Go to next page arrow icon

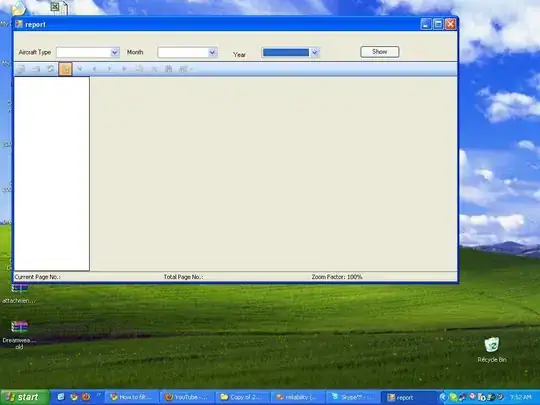pyautogui.click(x=110, y=69)
